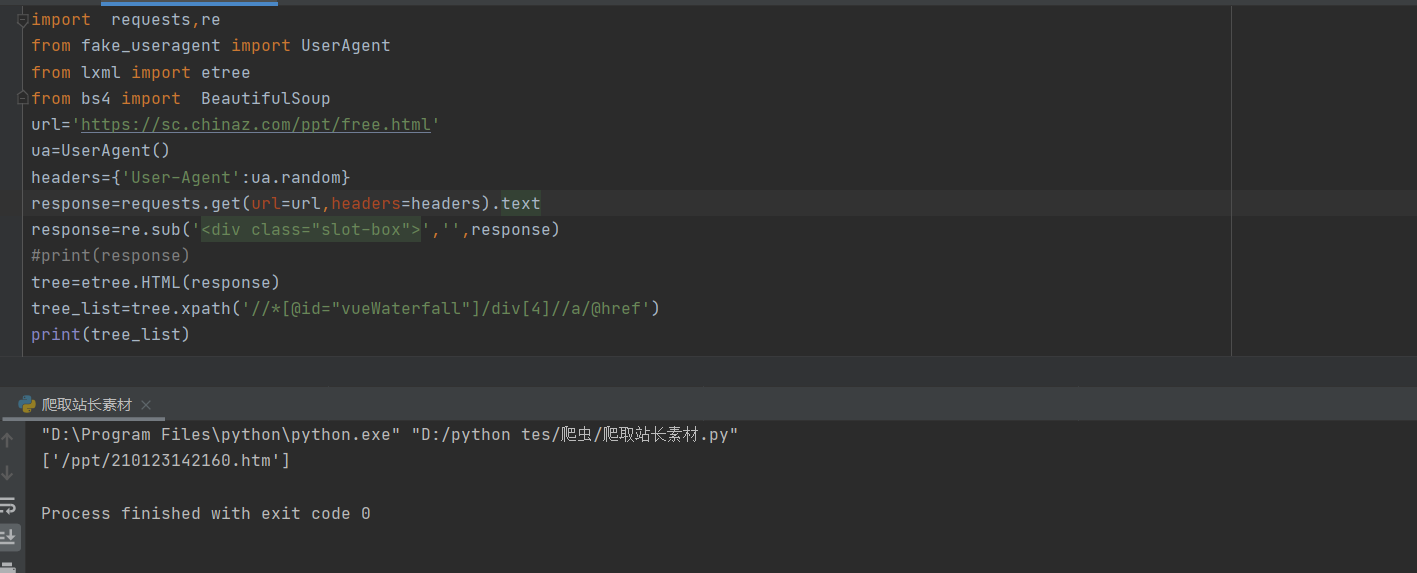Click 'Process finished with exit code 0'
The height and width of the screenshot is (573, 1417).
(206, 513)
